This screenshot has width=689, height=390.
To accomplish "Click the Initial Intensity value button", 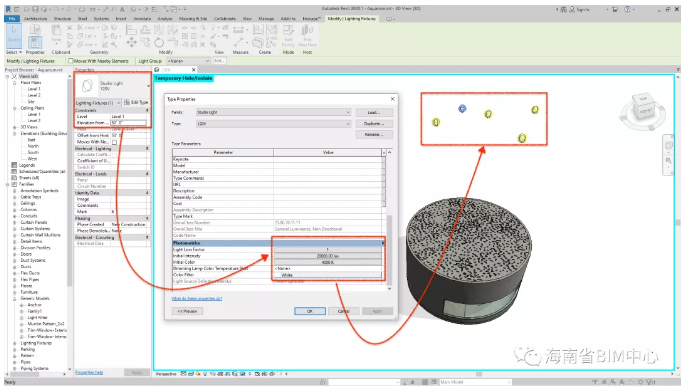I will point(328,256).
